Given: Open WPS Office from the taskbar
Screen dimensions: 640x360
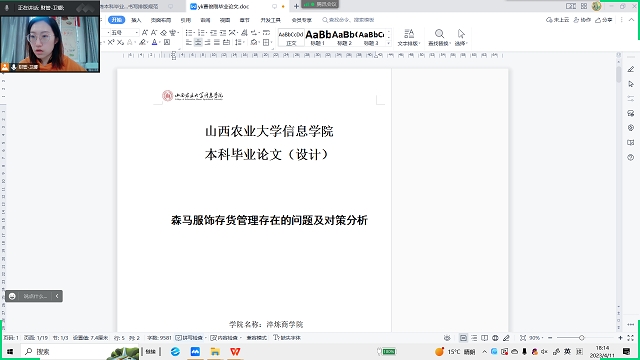Looking at the screenshot, I should coord(235,351).
